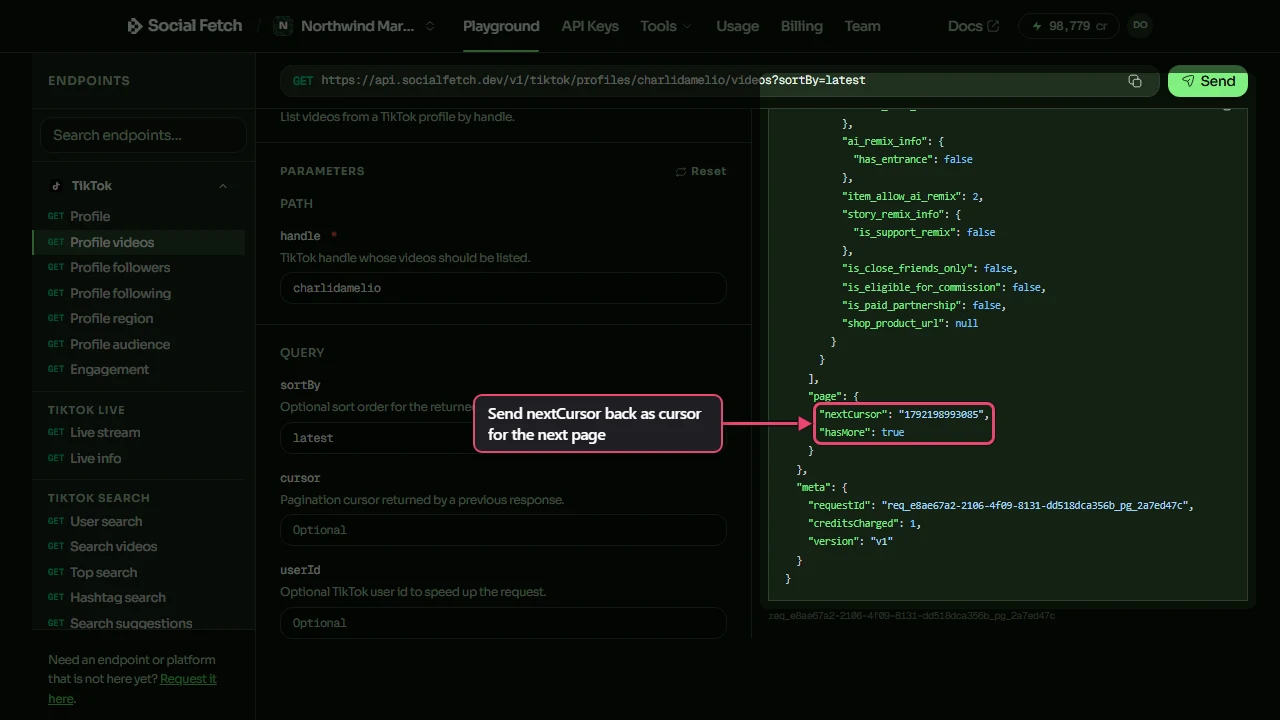
Task: Open the Live info endpoint
Action: click(139, 458)
